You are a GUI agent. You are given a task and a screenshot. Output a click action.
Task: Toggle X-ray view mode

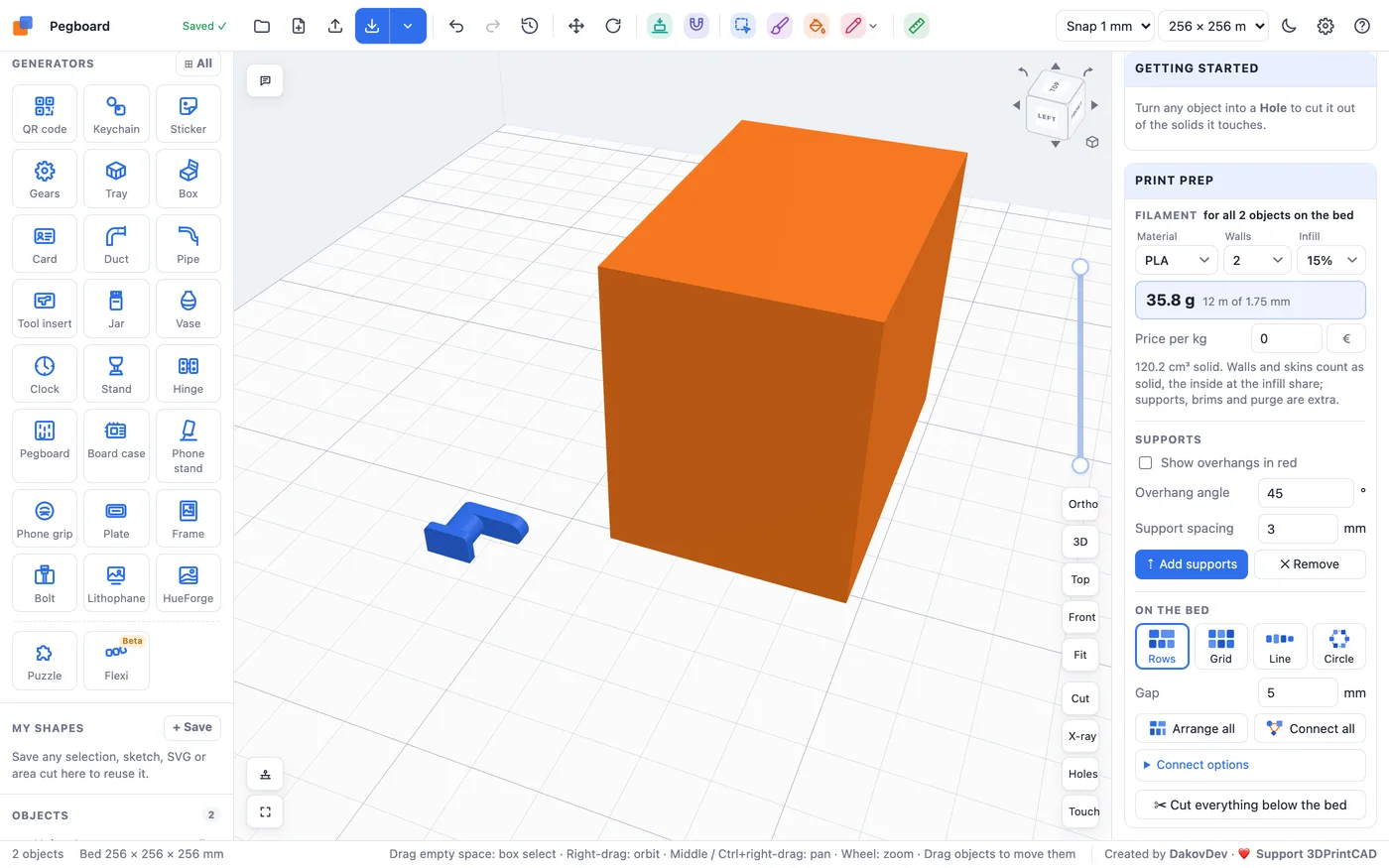click(x=1081, y=736)
